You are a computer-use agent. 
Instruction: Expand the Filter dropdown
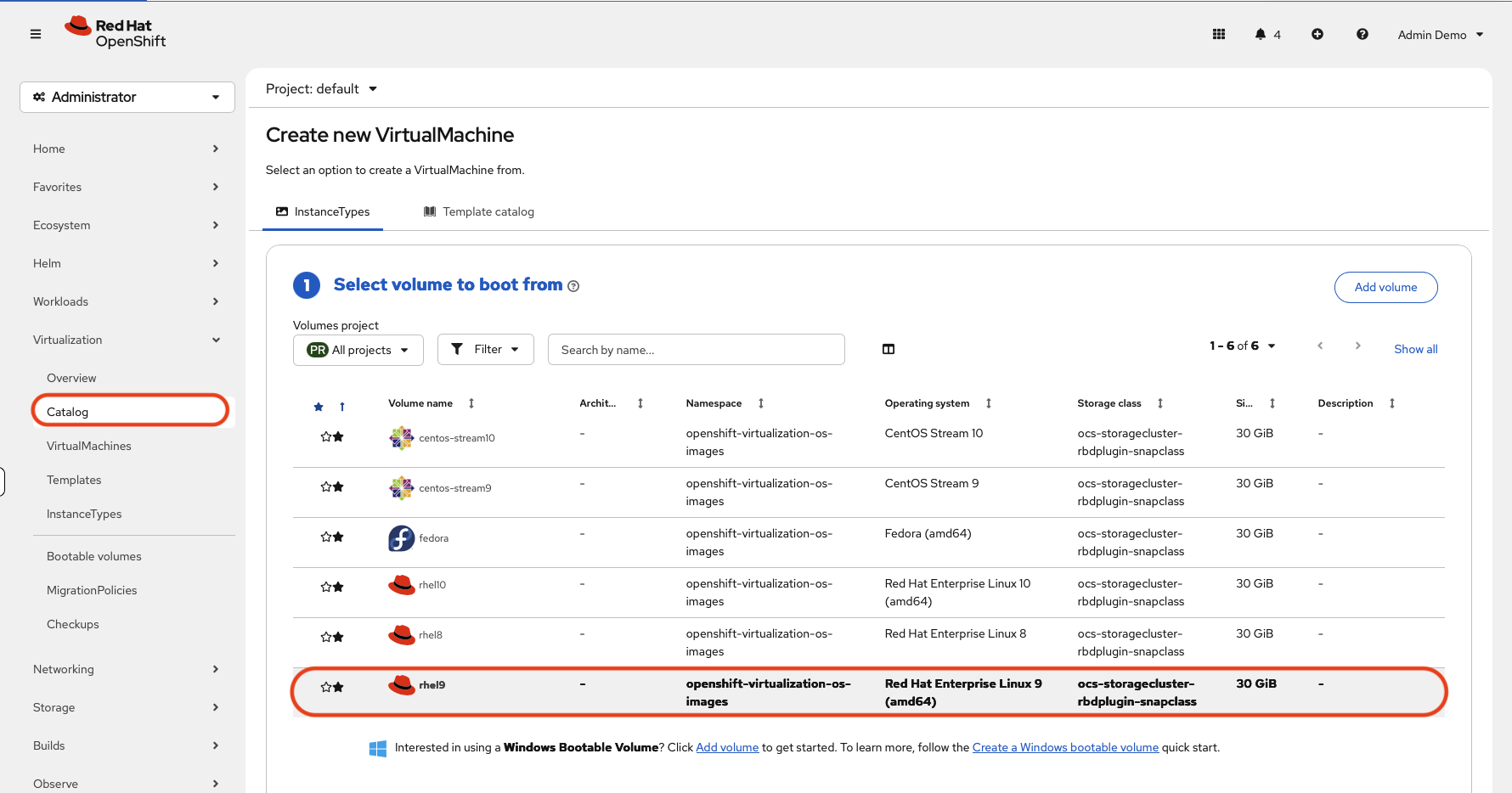[485, 349]
